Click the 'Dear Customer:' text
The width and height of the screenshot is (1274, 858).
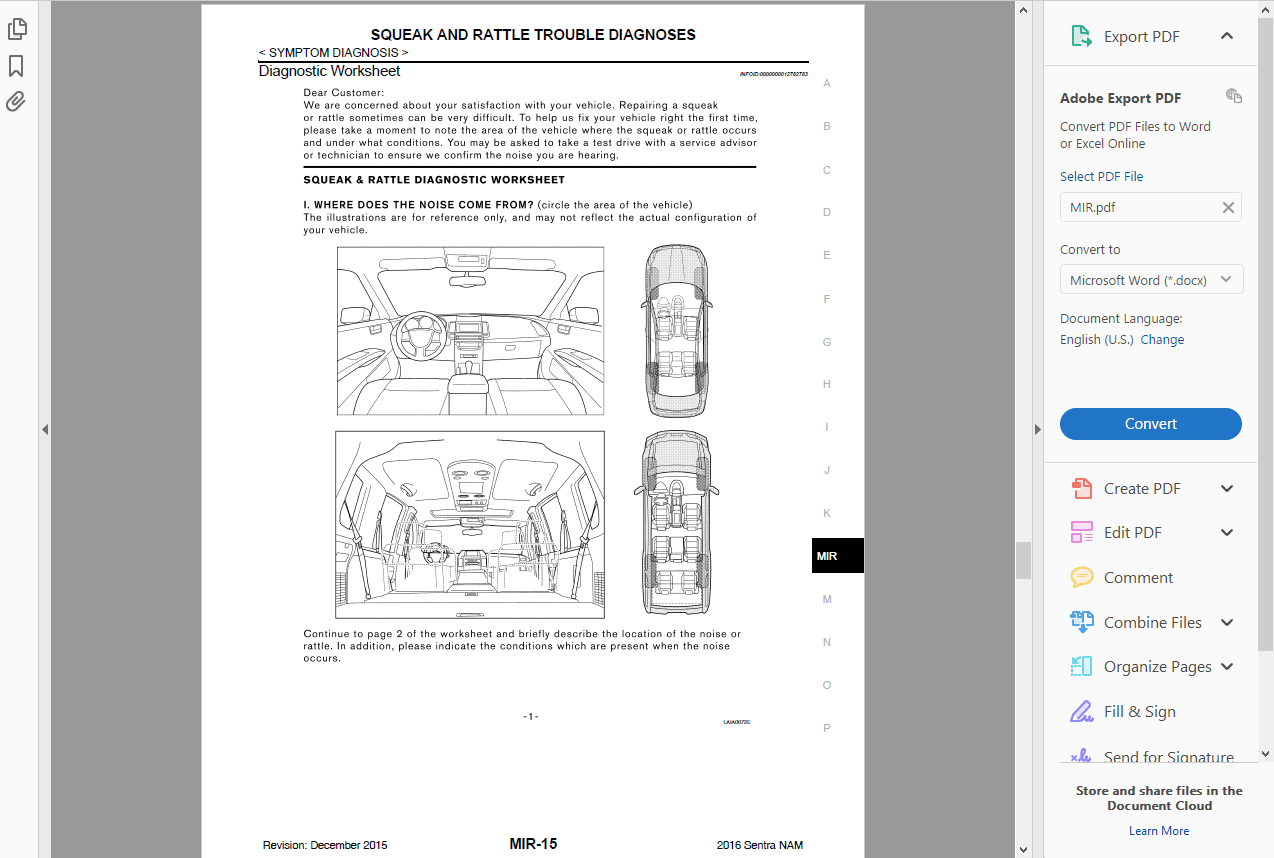[x=344, y=93]
